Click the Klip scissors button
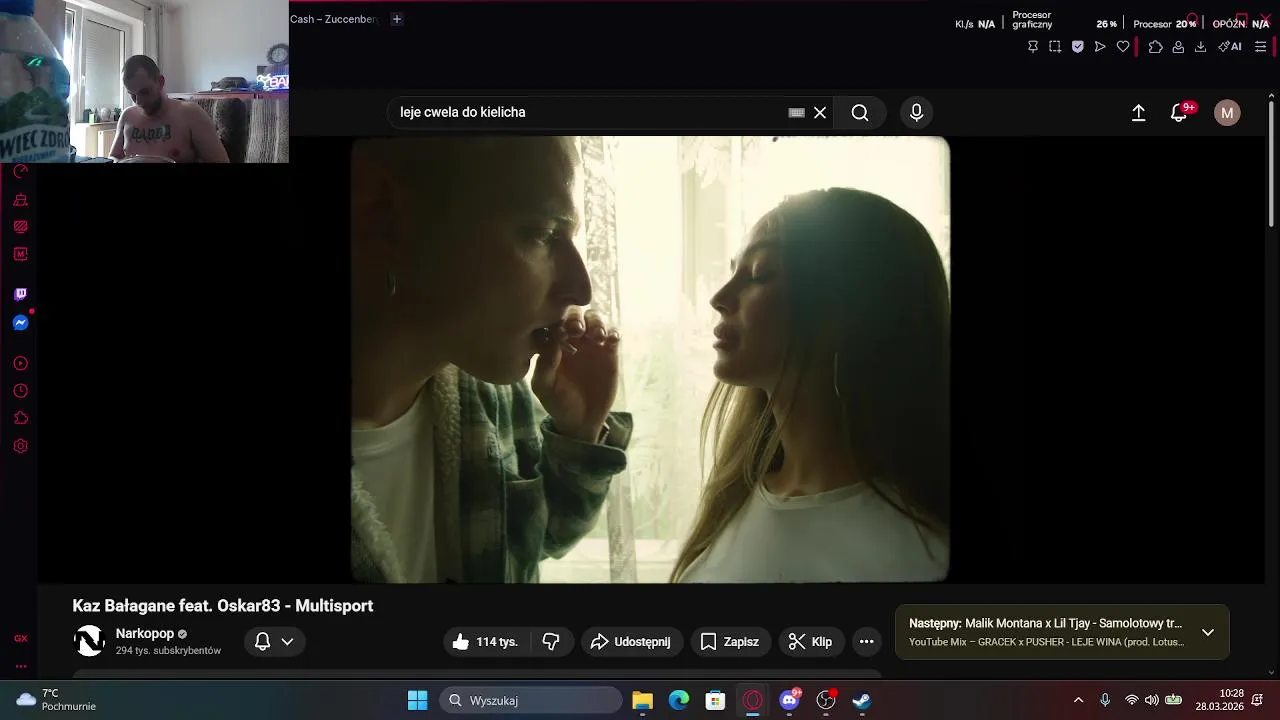Screen dimensions: 1280x720 point(810,642)
